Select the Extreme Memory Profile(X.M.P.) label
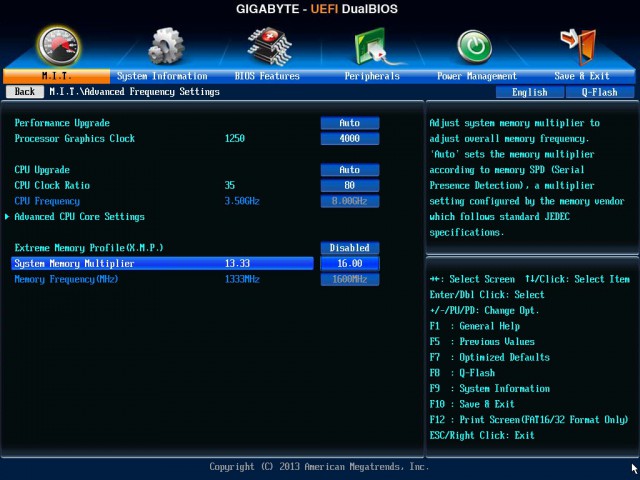The image size is (640, 480). pos(89,248)
